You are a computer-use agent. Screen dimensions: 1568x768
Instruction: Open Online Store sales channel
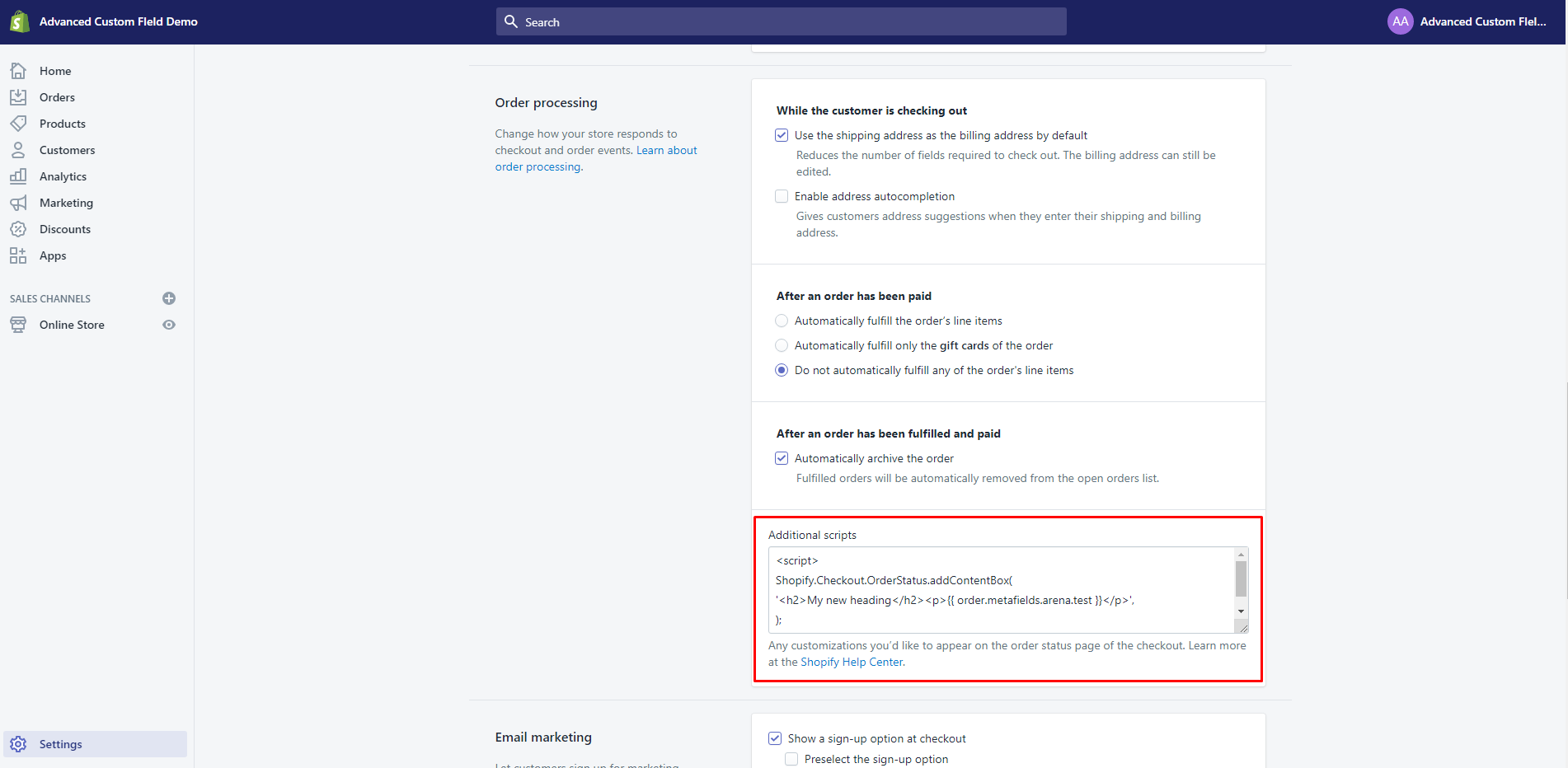click(x=72, y=325)
